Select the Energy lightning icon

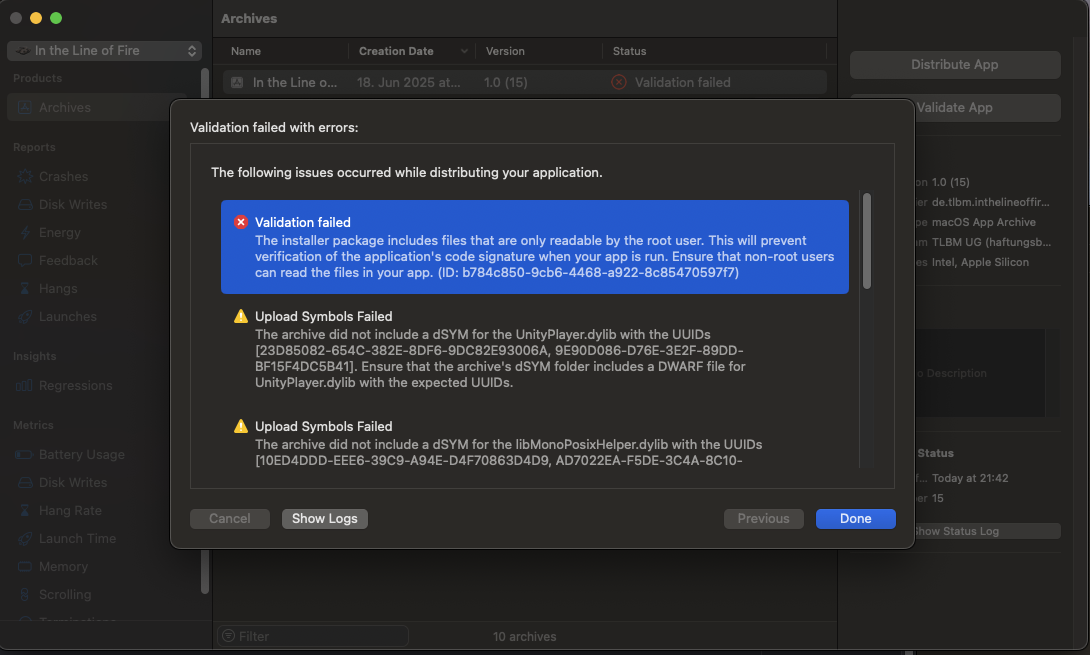(x=23, y=233)
